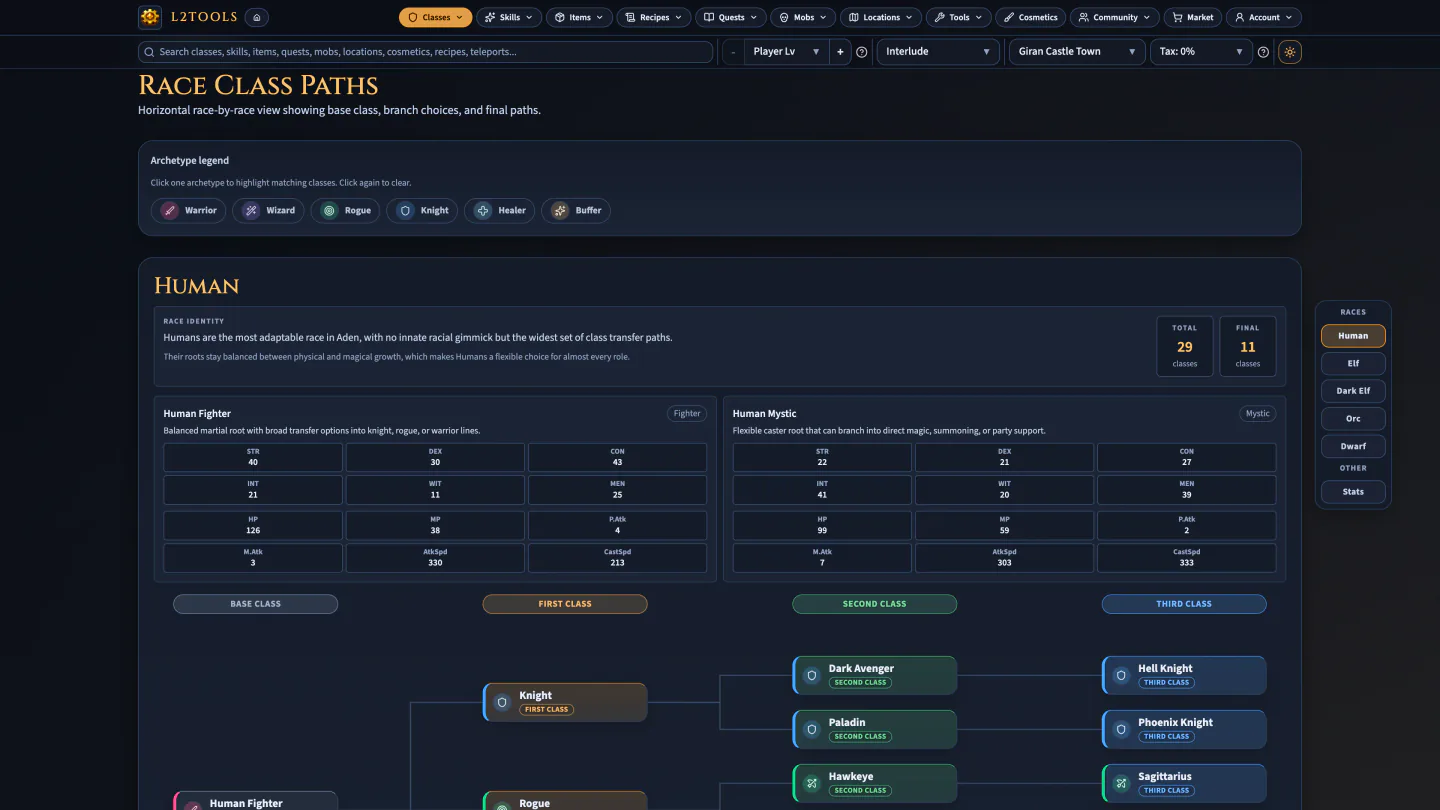Open the Tools menu
This screenshot has height=810, width=1440.
click(959, 17)
